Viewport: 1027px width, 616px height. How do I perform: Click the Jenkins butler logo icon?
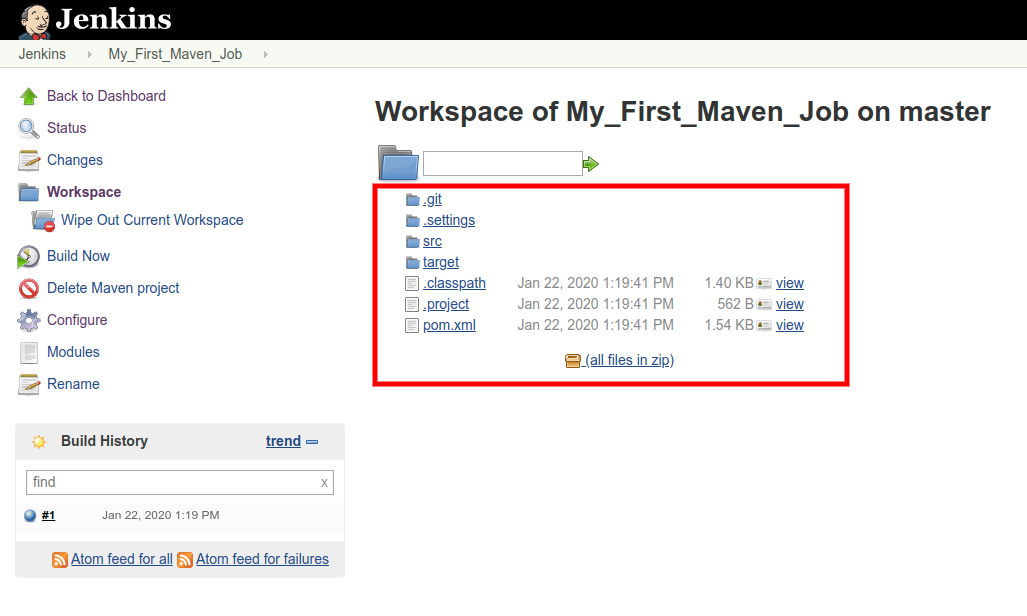point(35,21)
